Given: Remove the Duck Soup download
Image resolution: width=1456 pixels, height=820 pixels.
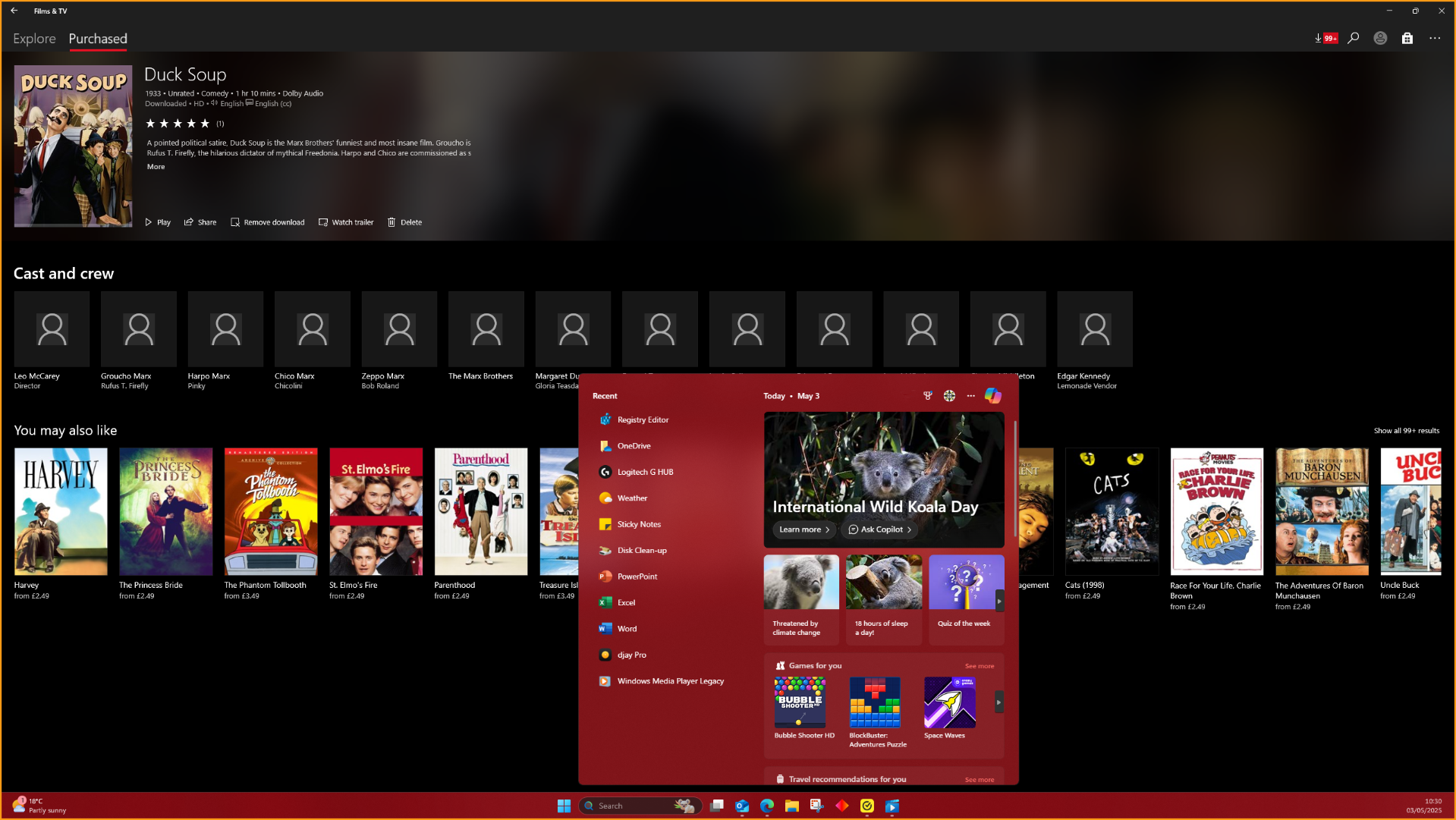Looking at the screenshot, I should tap(268, 222).
